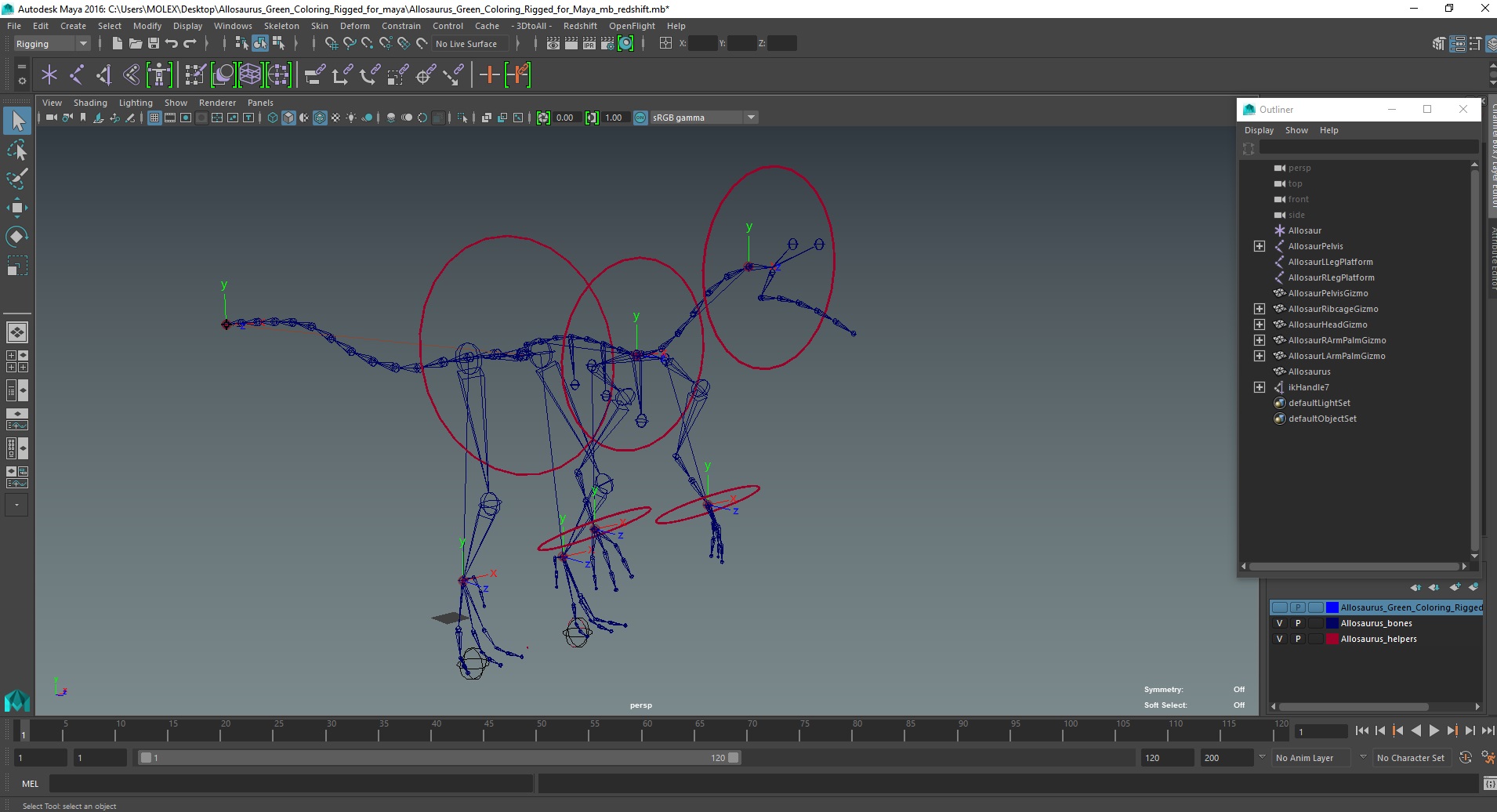
Task: Select the IK Handle shelf tool
Action: [x=104, y=74]
